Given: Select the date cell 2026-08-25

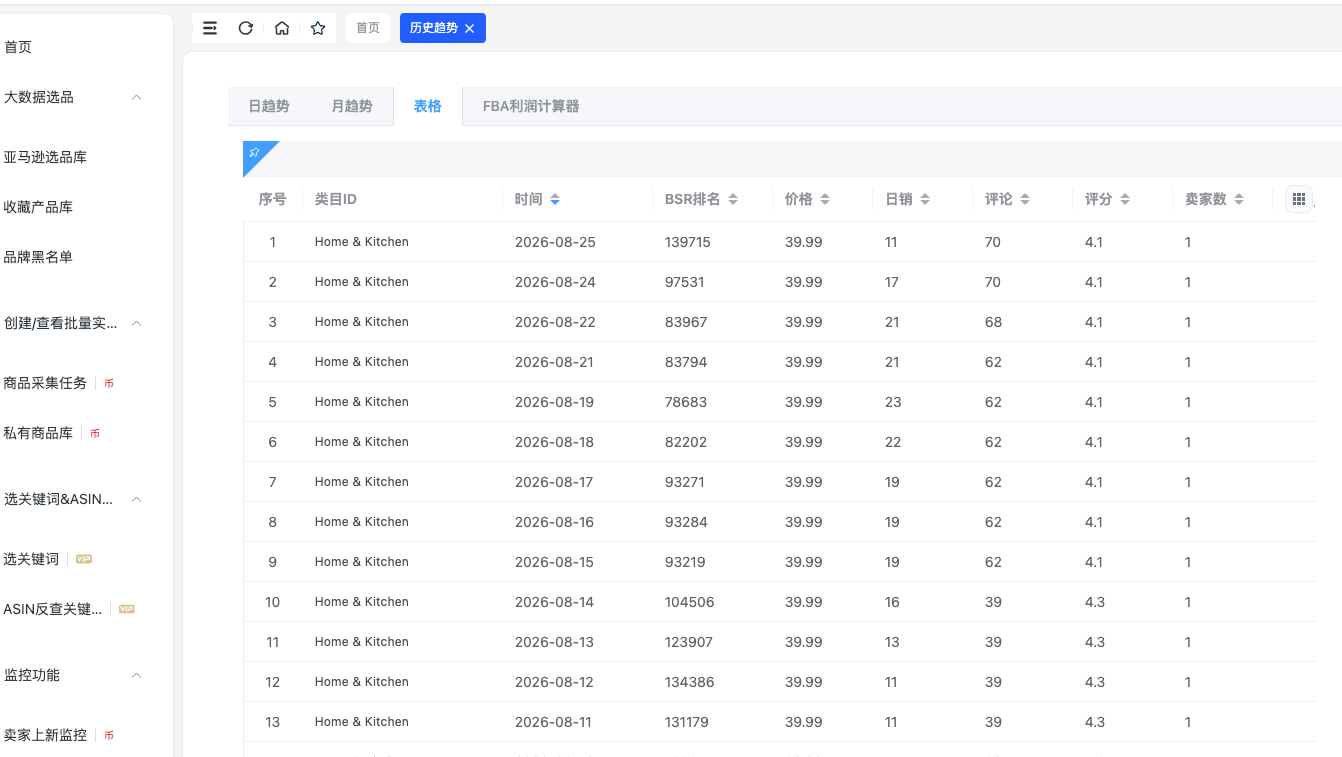Looking at the screenshot, I should click(555, 242).
